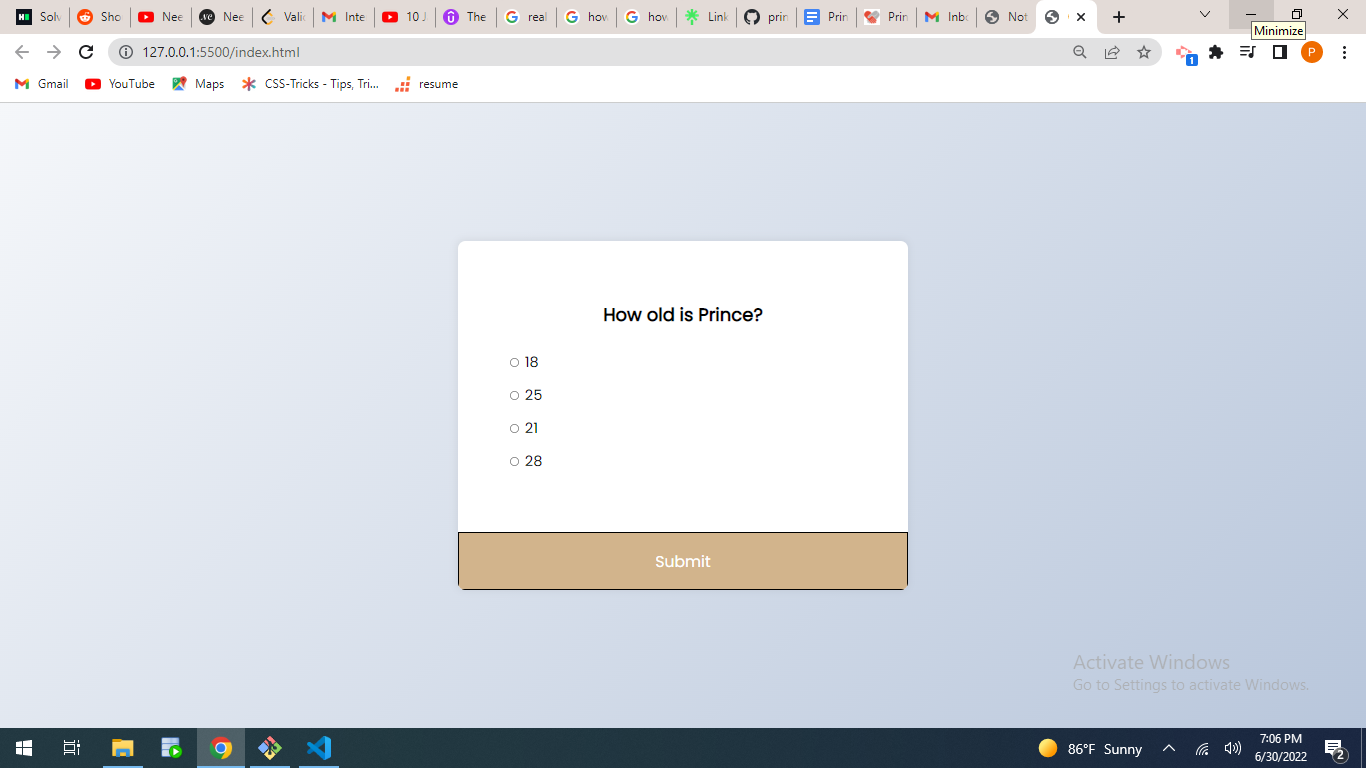Reload the current page
The image size is (1366, 768).
click(86, 52)
